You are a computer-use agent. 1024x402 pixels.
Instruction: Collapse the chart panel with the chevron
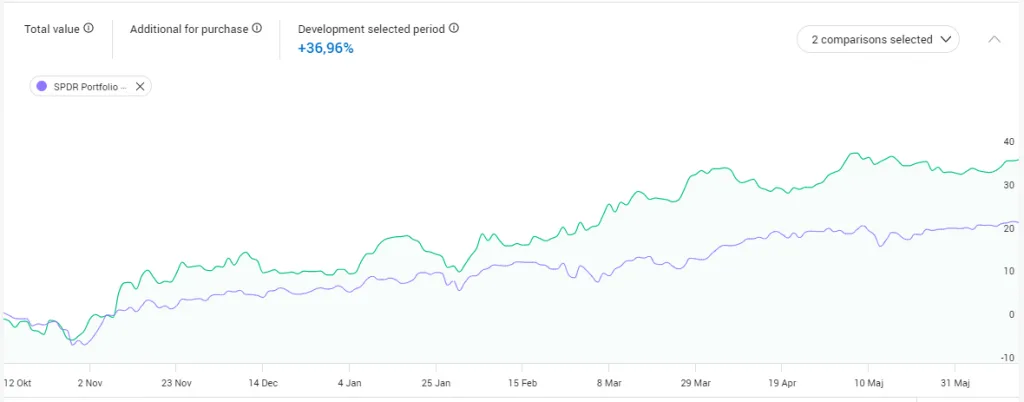(x=994, y=40)
